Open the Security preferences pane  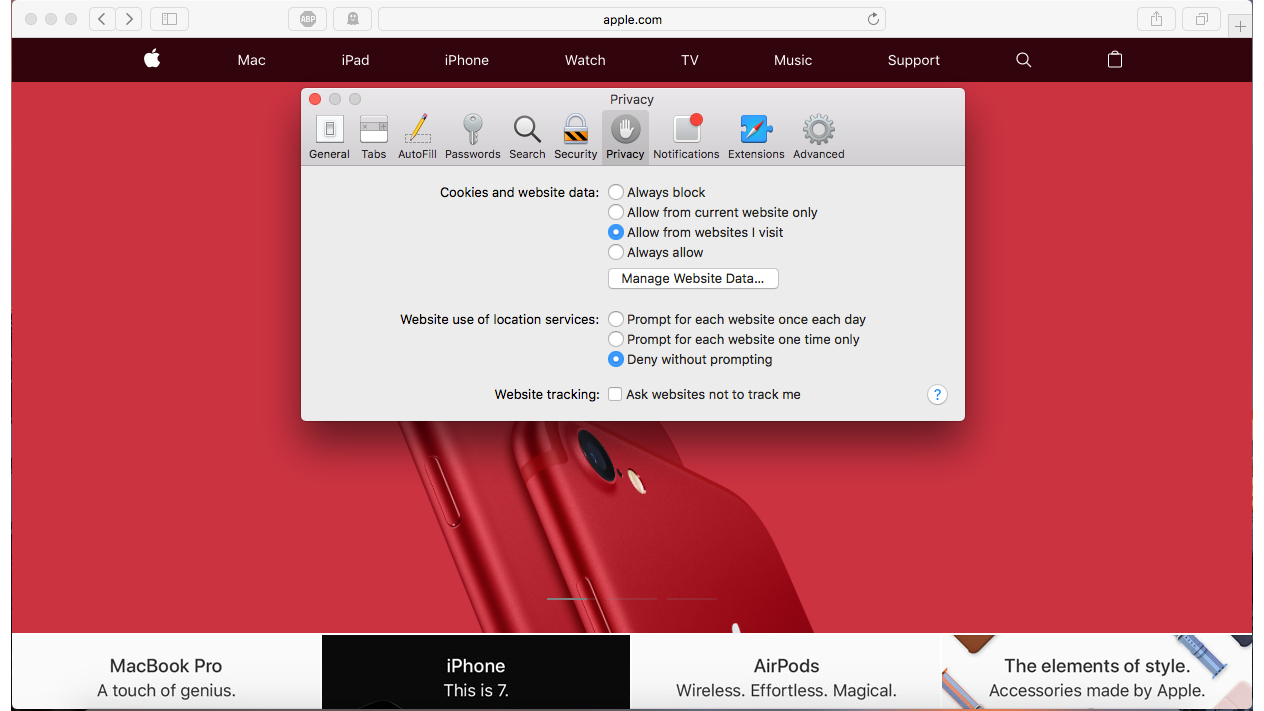(x=575, y=137)
